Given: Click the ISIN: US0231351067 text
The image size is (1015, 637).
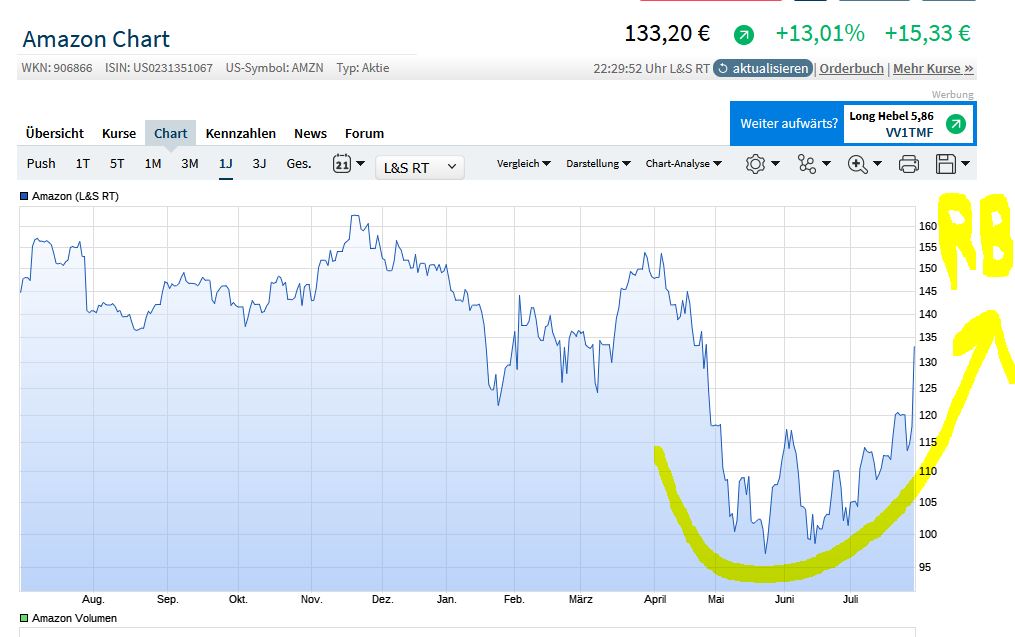Looking at the screenshot, I should point(159,68).
